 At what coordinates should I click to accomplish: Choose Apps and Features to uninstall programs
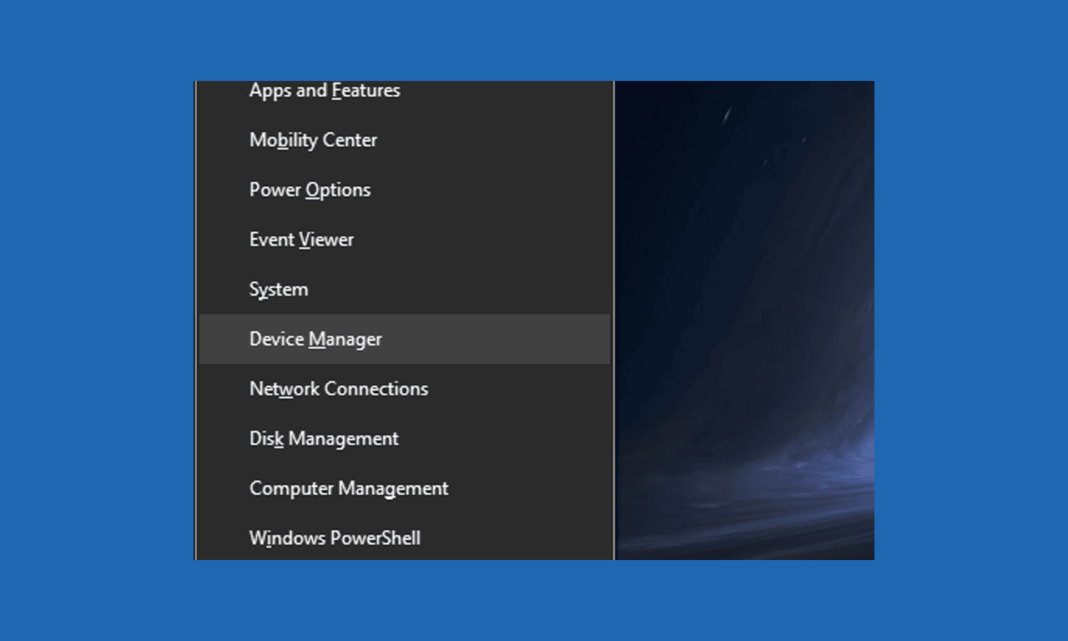click(324, 90)
